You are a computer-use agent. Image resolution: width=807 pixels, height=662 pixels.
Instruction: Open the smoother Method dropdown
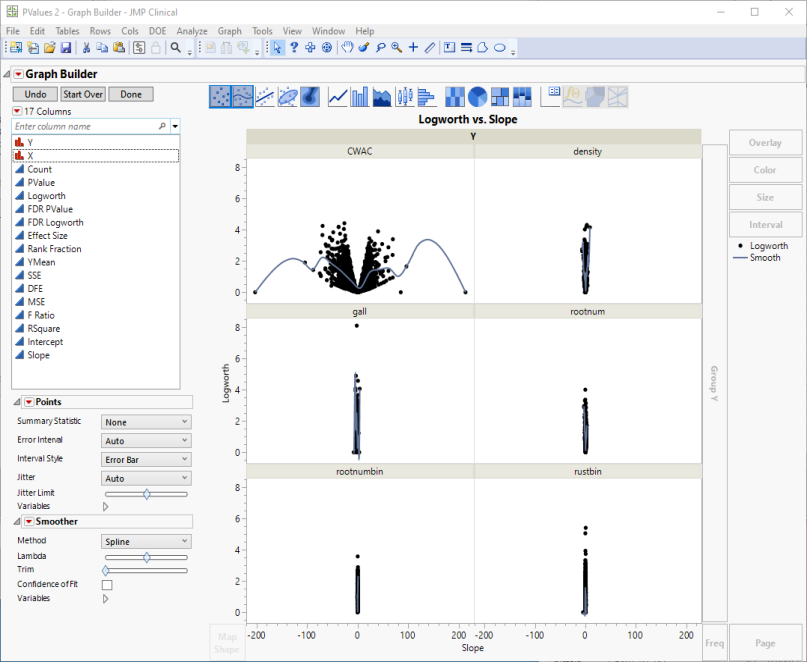tap(146, 541)
